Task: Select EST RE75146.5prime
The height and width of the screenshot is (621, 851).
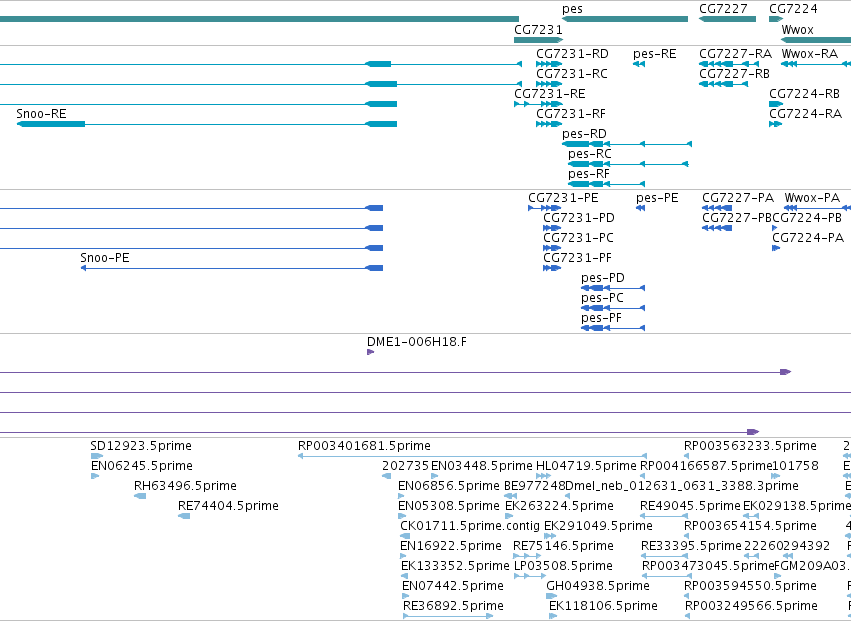Action: pyautogui.click(x=527, y=556)
